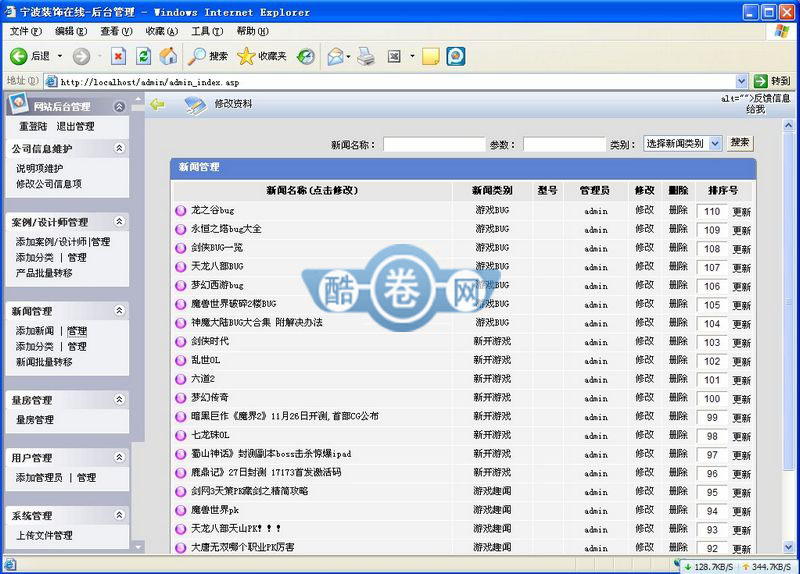Image resolution: width=800 pixels, height=574 pixels.
Task: Open 修改公司信息项 link
Action: [x=48, y=184]
